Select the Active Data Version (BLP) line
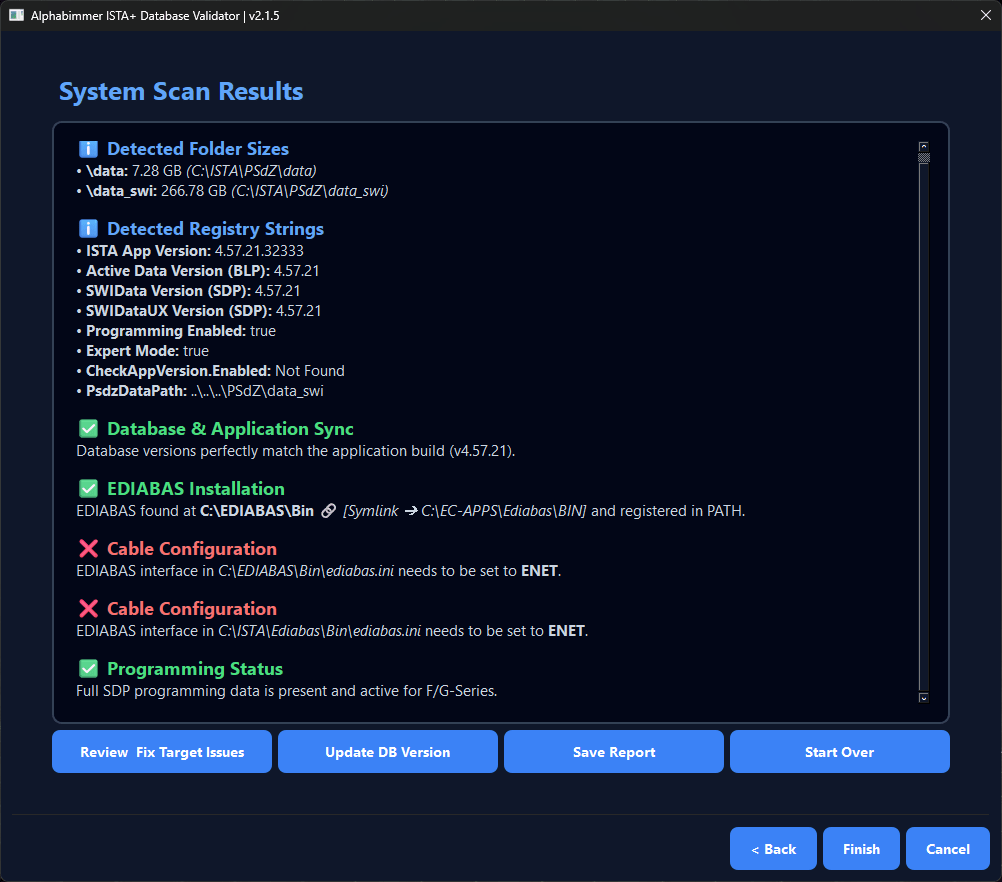 coord(198,271)
